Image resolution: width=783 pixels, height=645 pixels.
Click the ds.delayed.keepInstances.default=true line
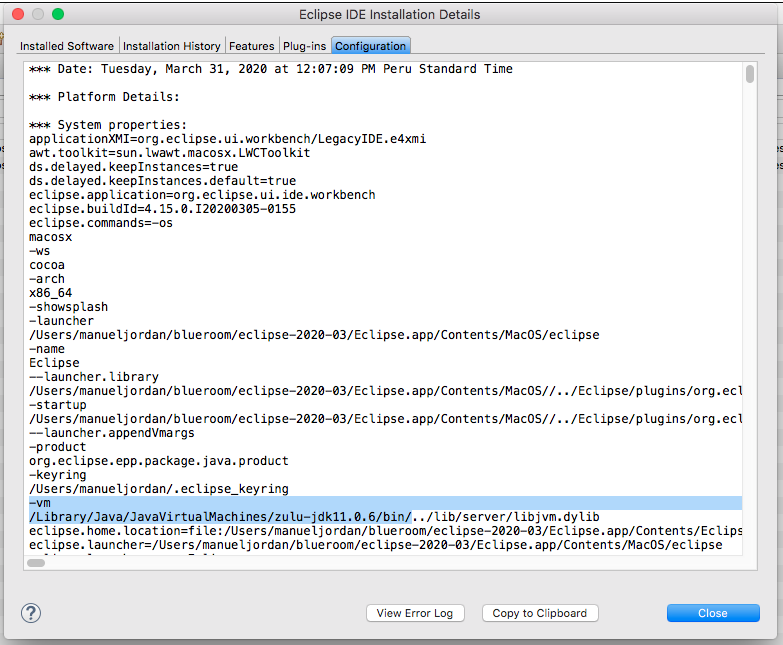tap(162, 181)
